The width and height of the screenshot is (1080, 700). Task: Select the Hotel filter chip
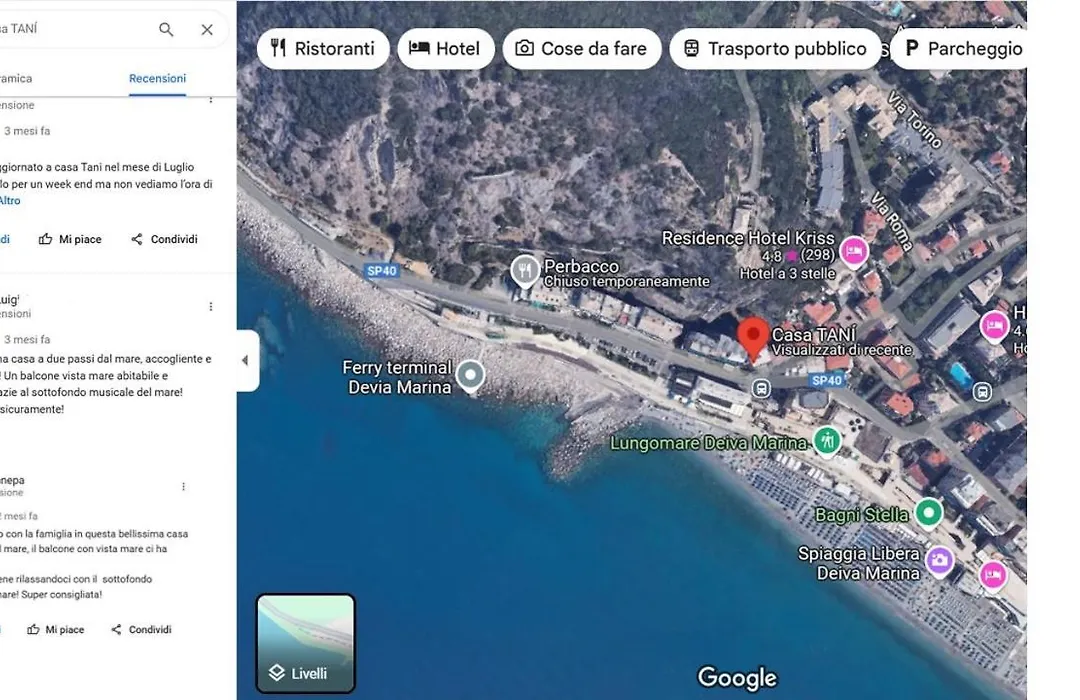point(444,48)
